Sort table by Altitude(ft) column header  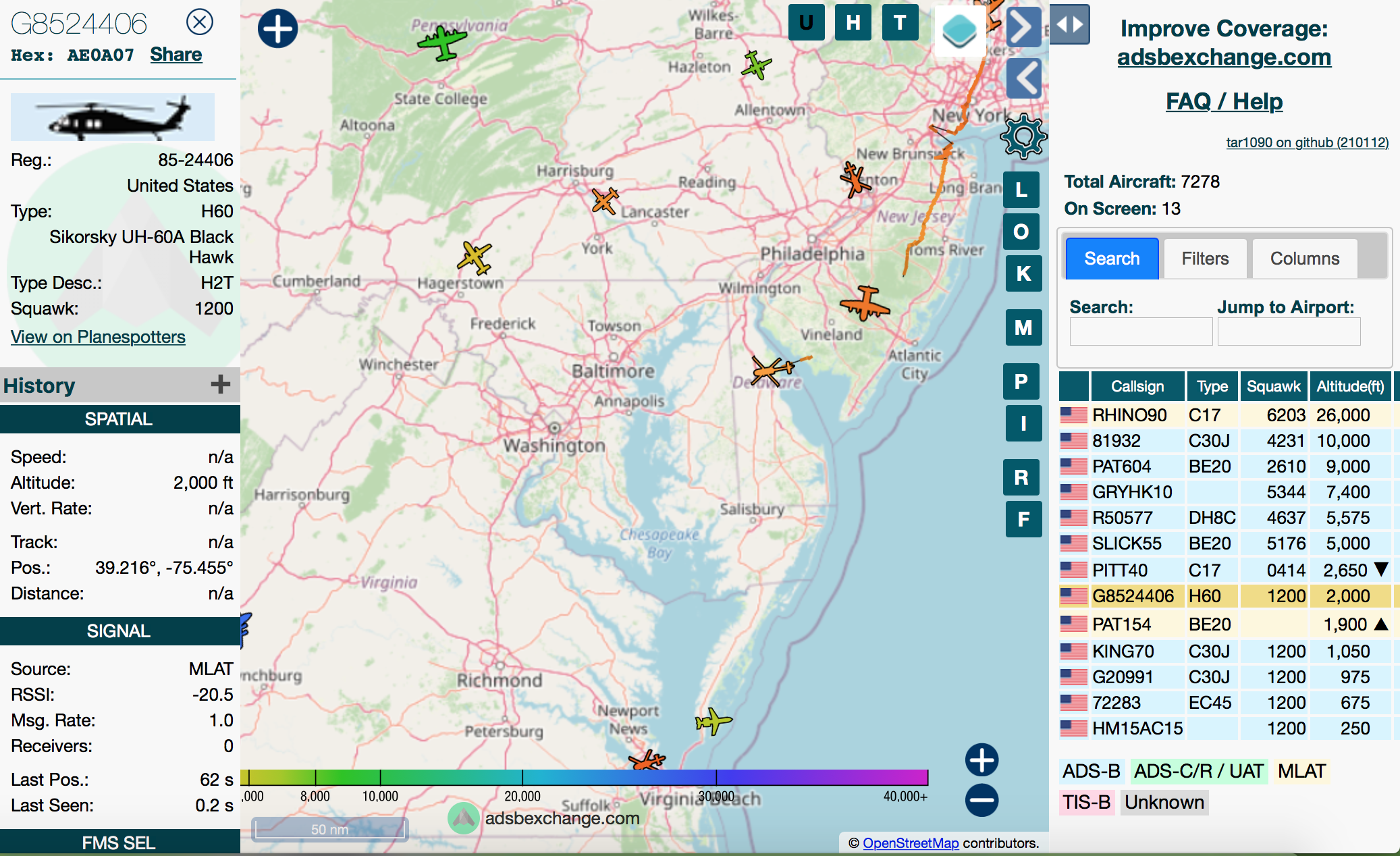coord(1350,386)
